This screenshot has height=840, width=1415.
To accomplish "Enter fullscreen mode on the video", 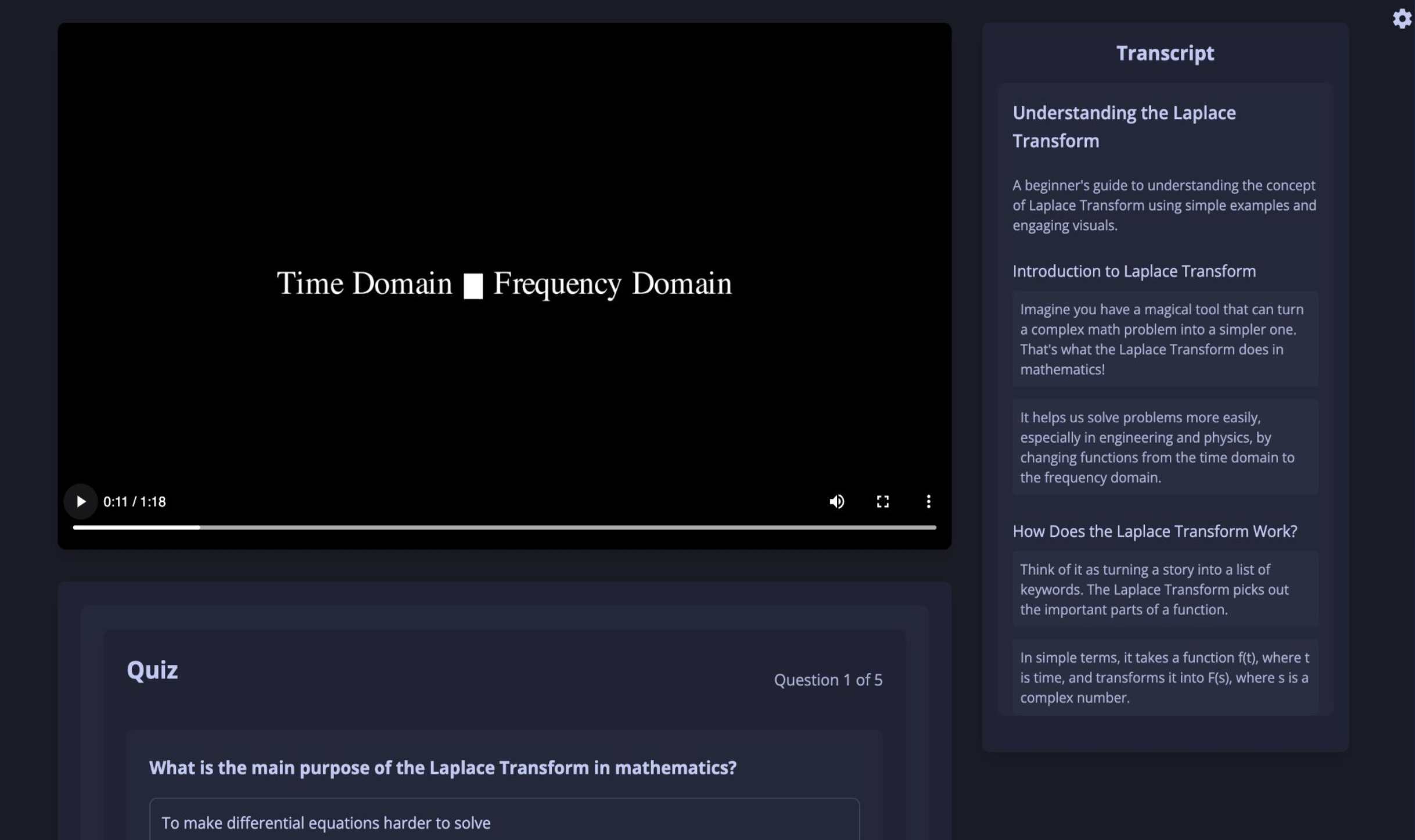I will click(x=883, y=501).
